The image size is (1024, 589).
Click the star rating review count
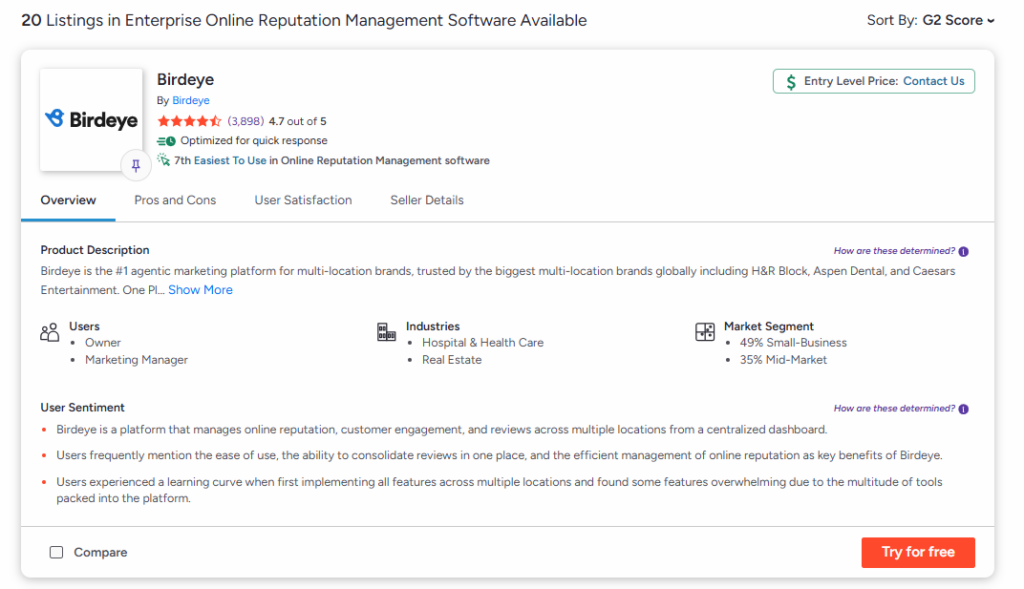pos(246,121)
